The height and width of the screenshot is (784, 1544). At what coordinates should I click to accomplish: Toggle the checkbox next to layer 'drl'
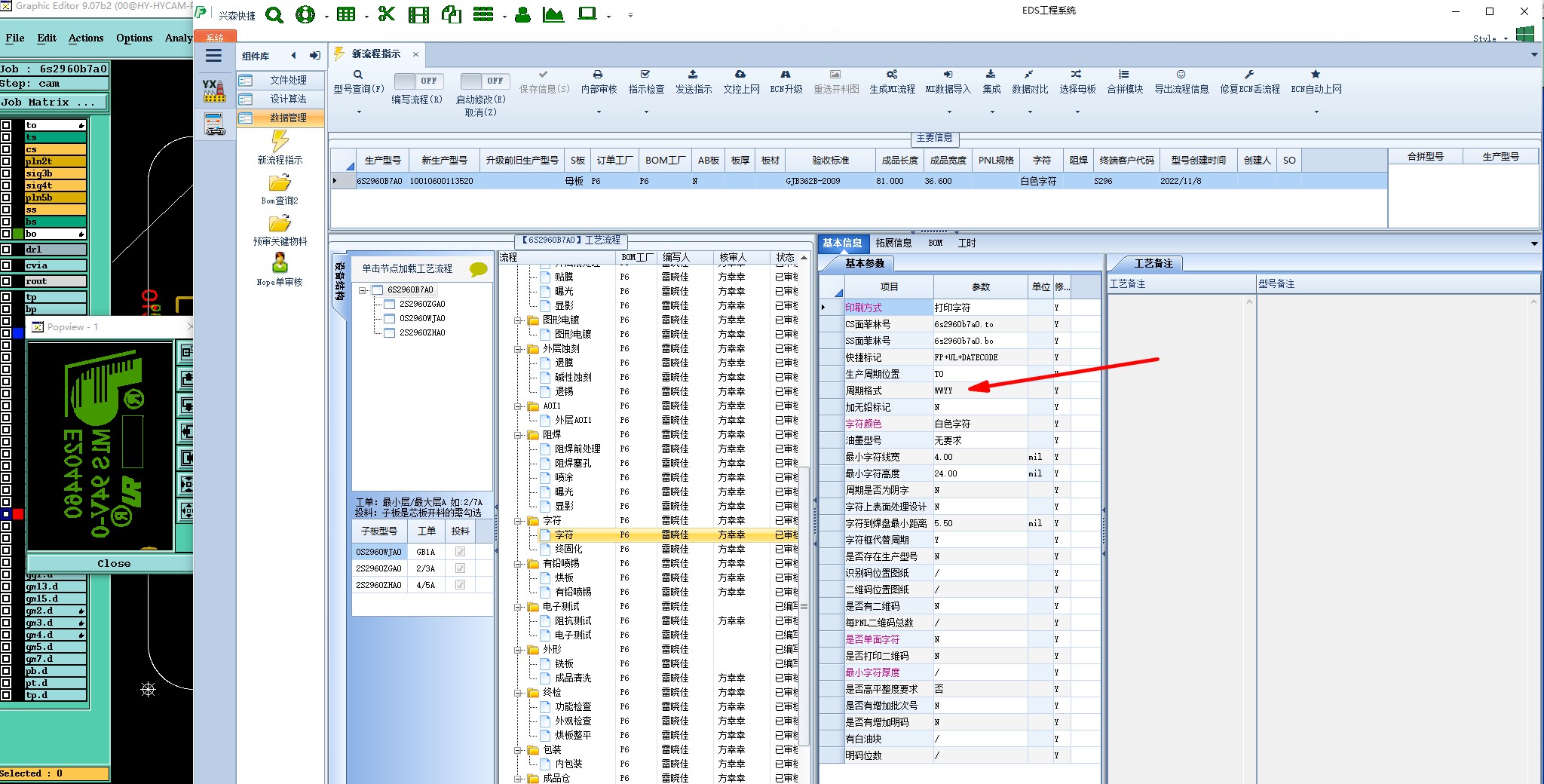(6, 250)
